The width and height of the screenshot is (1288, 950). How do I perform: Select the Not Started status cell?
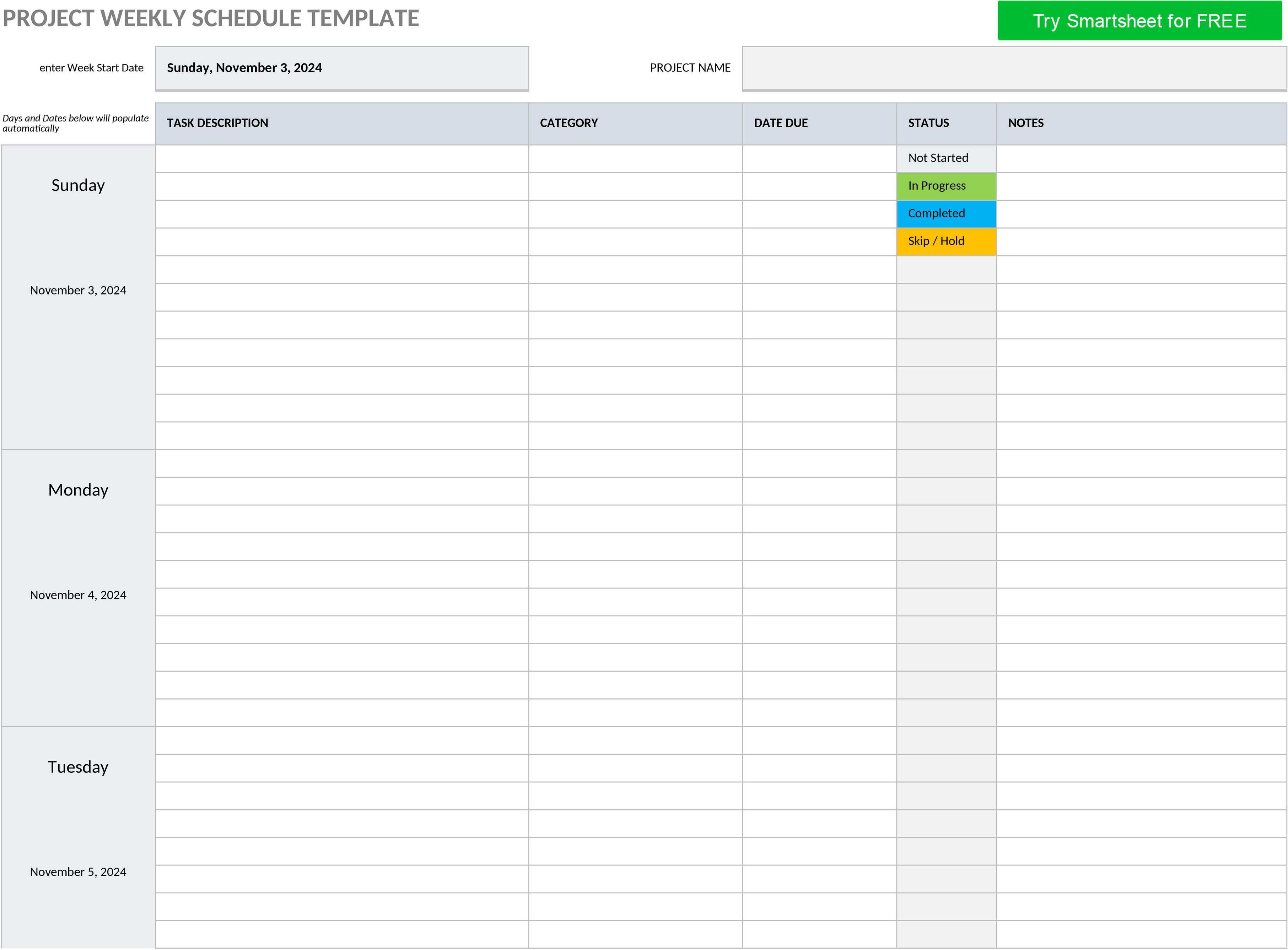click(946, 158)
